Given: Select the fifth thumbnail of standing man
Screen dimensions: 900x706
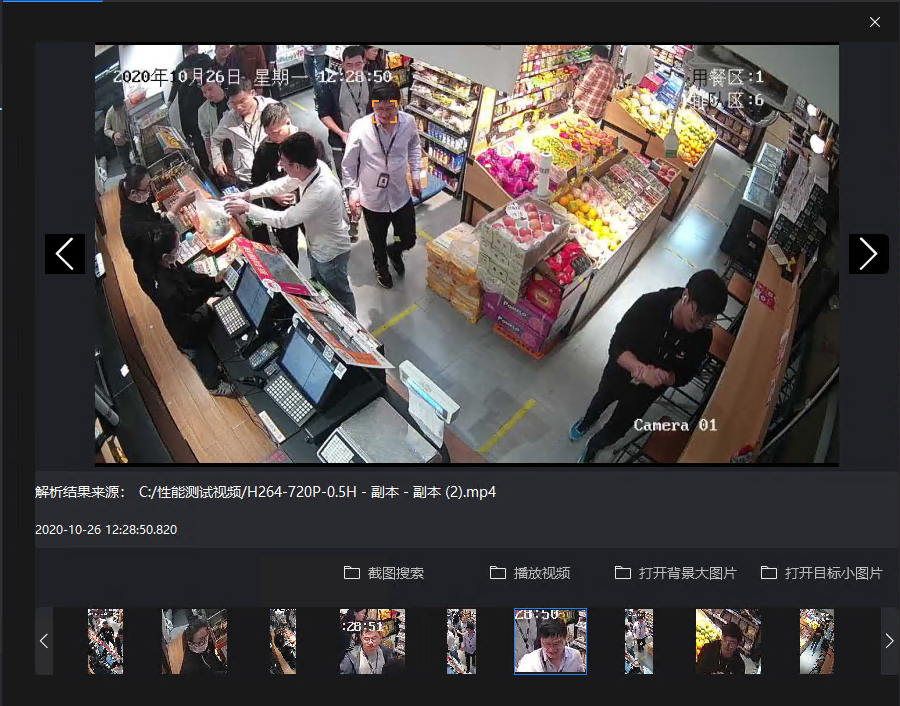Looking at the screenshot, I should 461,641.
